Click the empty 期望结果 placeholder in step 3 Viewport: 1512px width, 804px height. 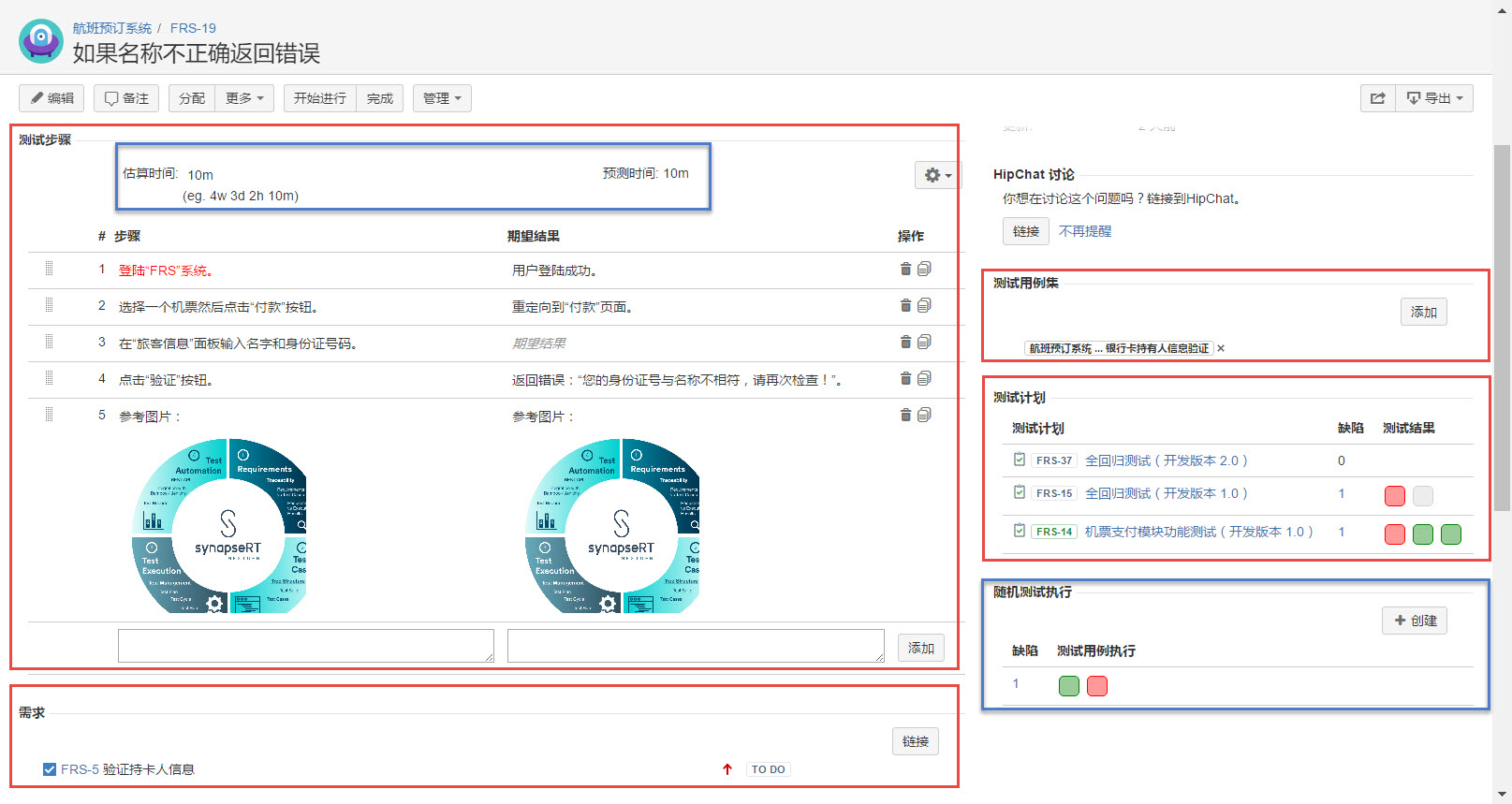click(x=539, y=344)
